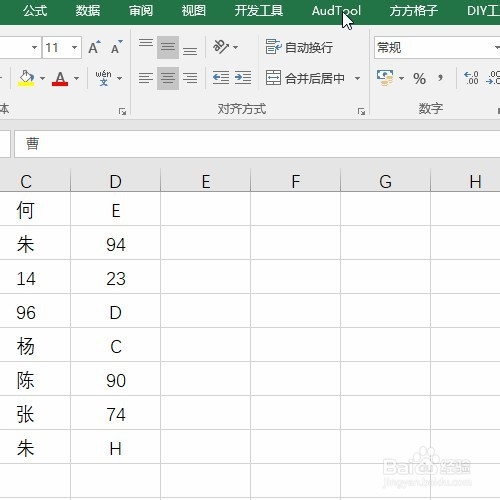This screenshot has height=500, width=500.
Task: Select column E header
Action: [x=206, y=182]
